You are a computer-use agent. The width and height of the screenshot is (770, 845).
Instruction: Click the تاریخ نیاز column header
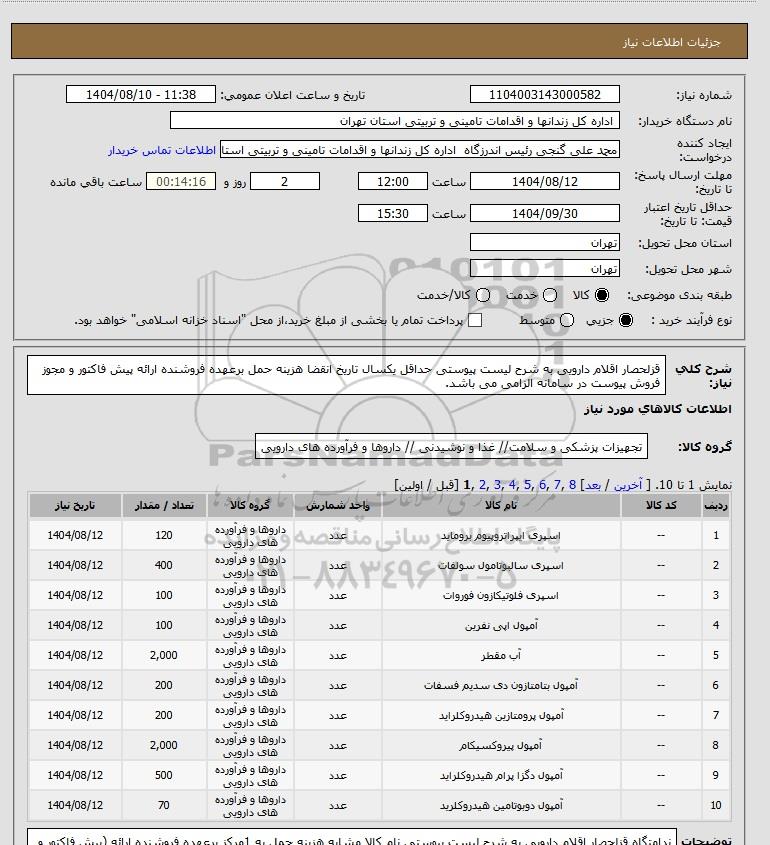tap(75, 505)
